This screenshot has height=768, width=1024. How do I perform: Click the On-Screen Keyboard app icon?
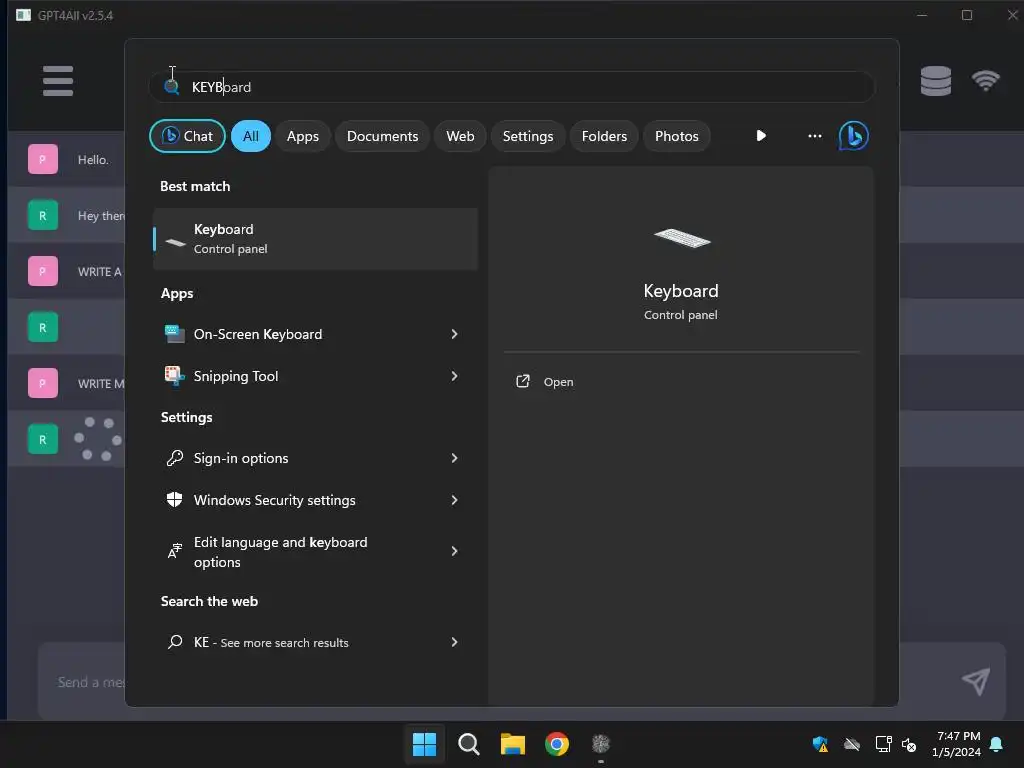(174, 334)
